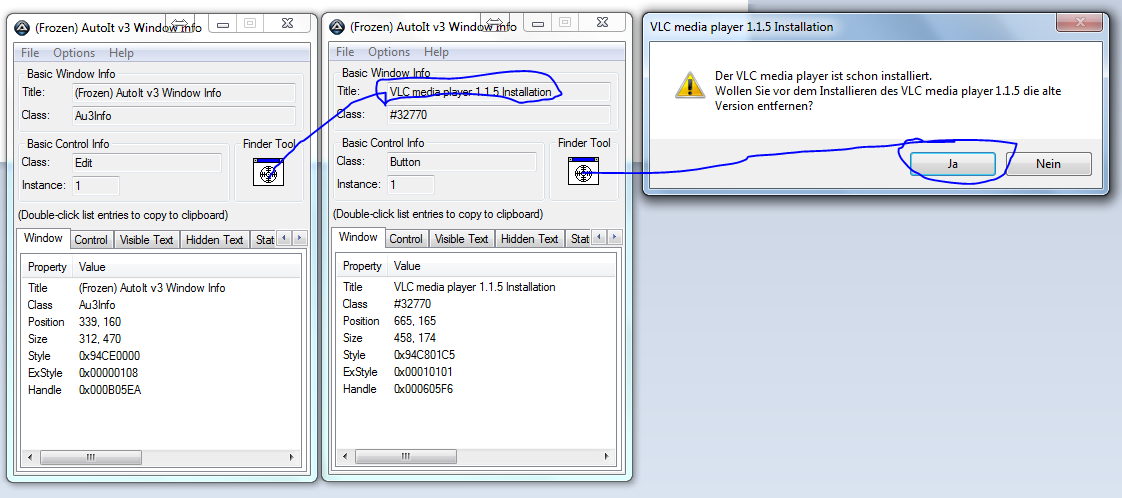Click the yellow warning icon in the VLC dialog

click(x=689, y=84)
